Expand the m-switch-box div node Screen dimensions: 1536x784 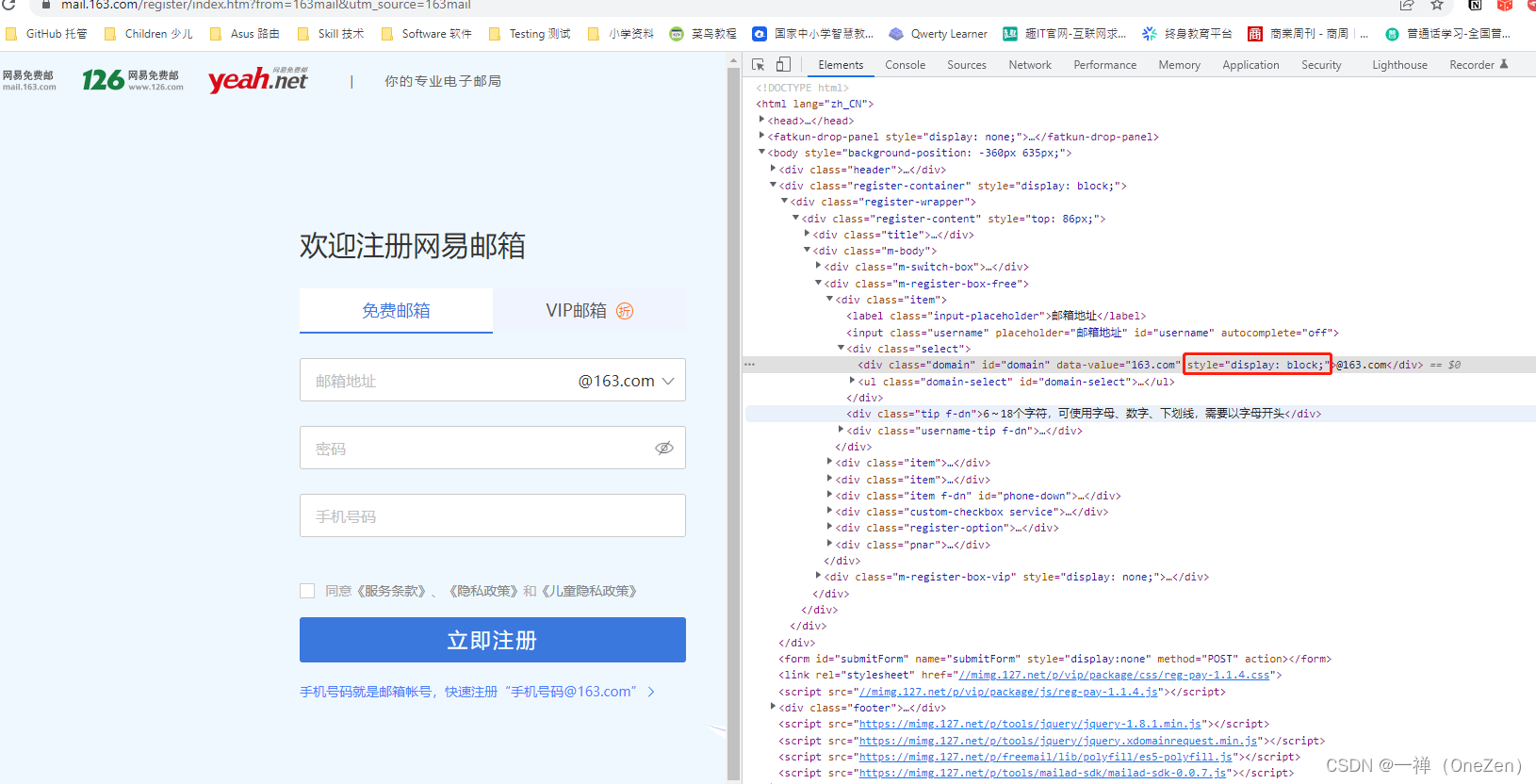pyautogui.click(x=818, y=266)
